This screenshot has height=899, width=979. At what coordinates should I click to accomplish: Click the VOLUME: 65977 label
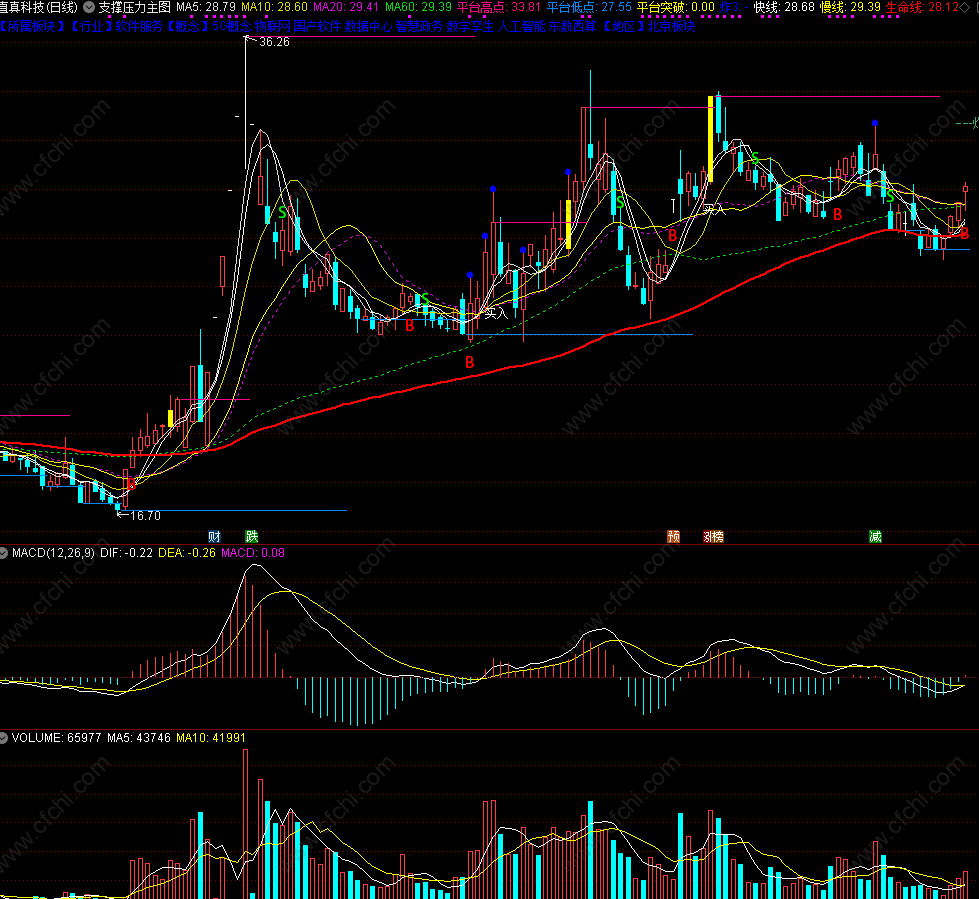pos(56,737)
